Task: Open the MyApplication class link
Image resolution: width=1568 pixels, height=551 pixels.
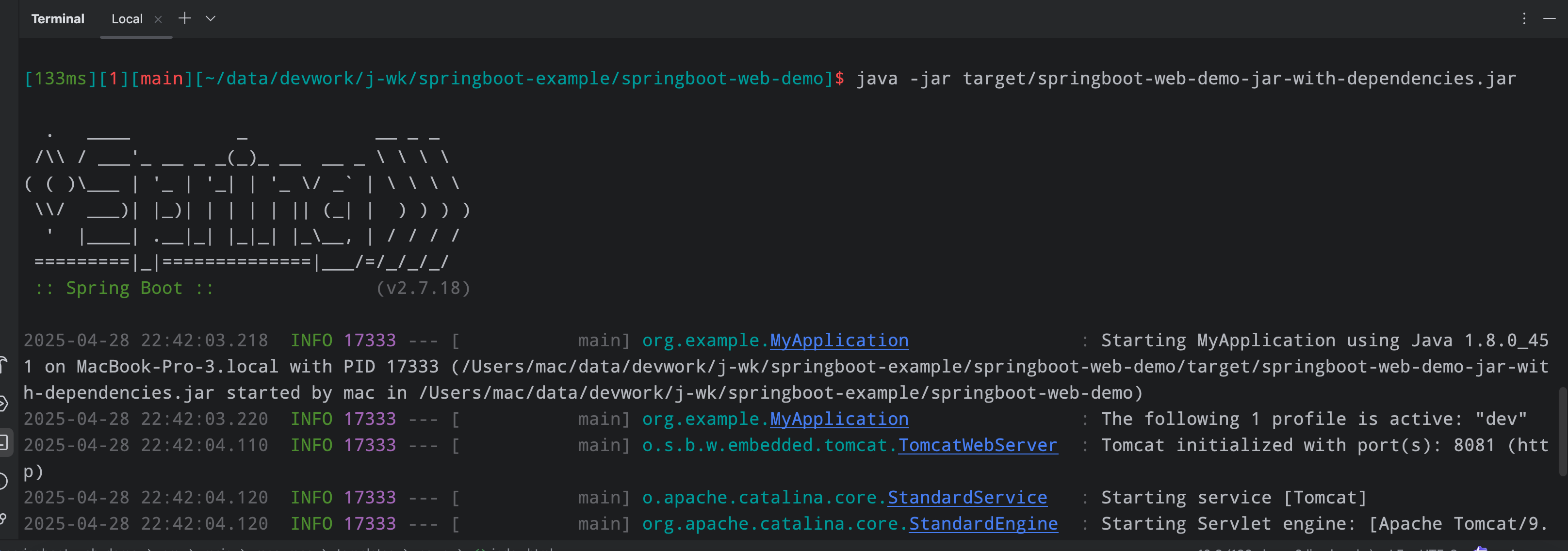Action: point(839,340)
